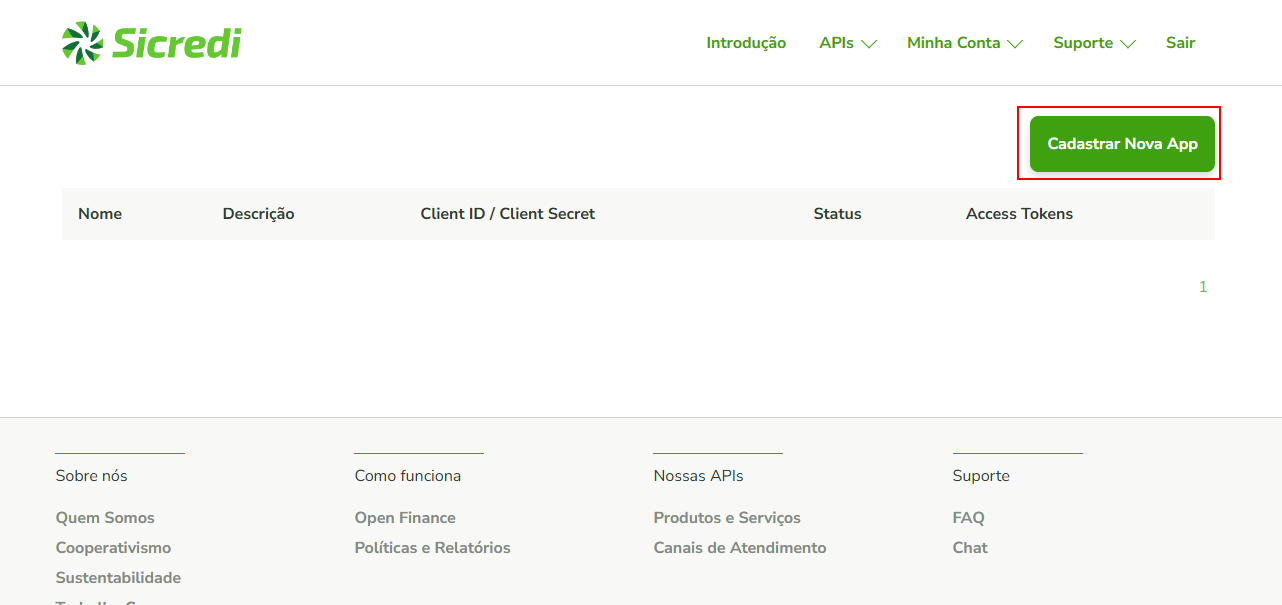Viewport: 1282px width, 605px height.
Task: Open the Quem Somos footer link
Action: pyautogui.click(x=105, y=518)
